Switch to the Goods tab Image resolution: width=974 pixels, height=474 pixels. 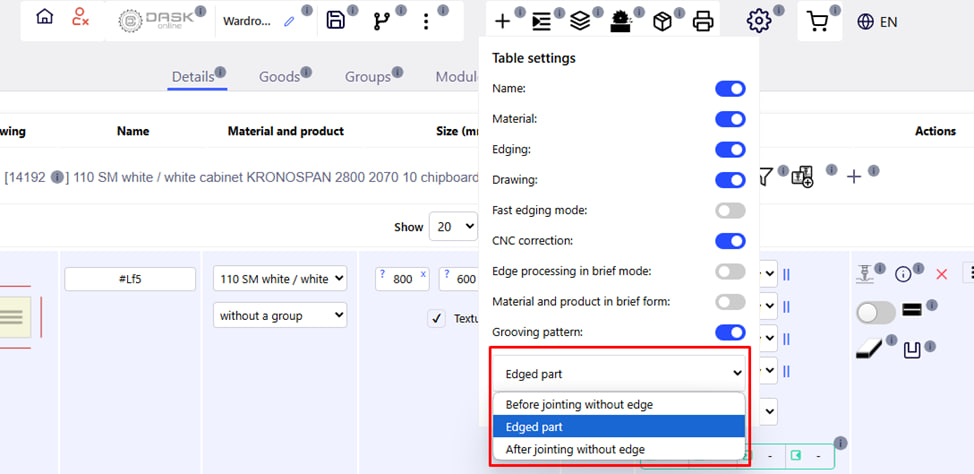coord(279,77)
